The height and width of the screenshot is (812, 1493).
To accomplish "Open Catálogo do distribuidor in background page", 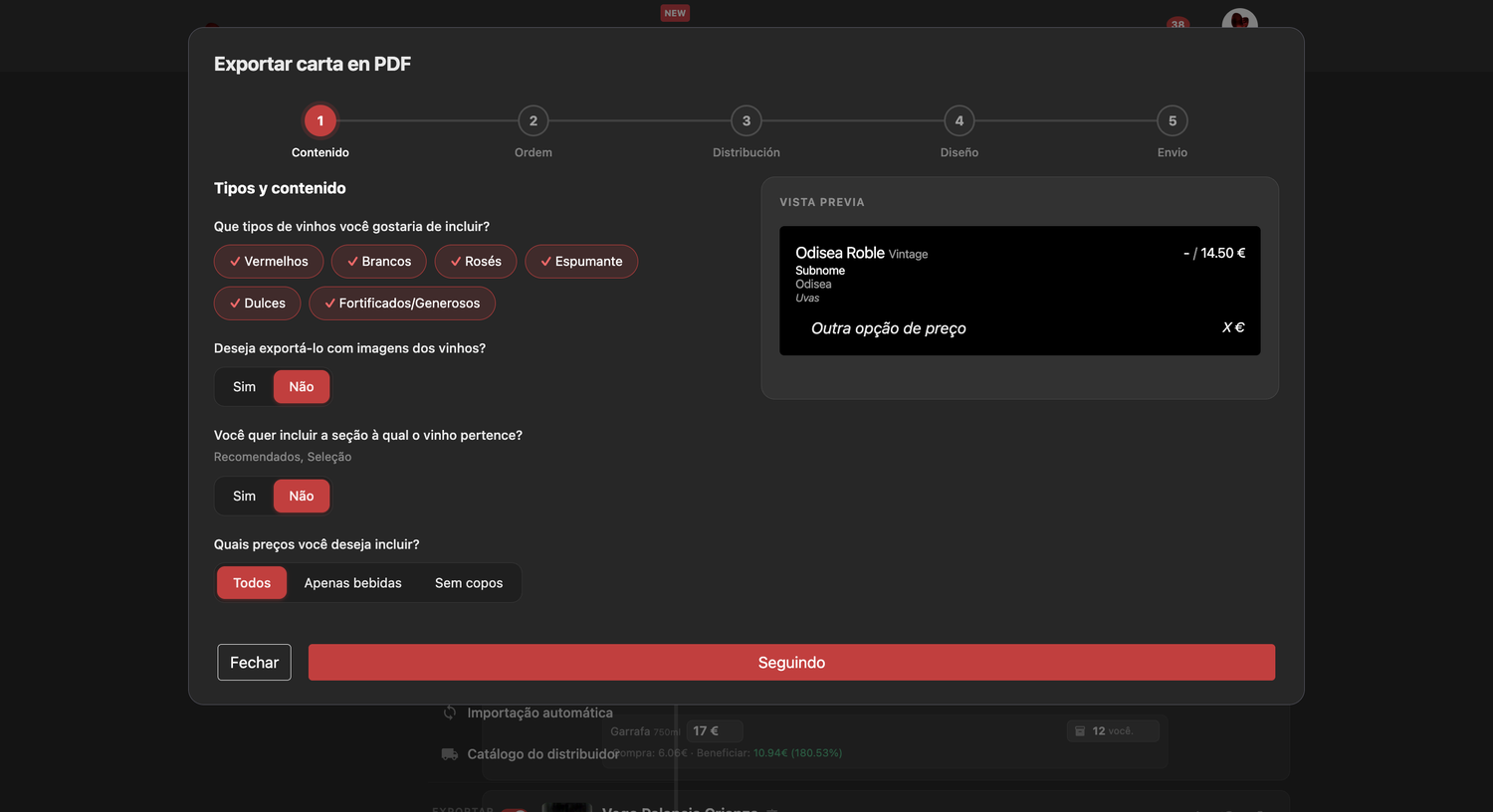I will coord(543,754).
